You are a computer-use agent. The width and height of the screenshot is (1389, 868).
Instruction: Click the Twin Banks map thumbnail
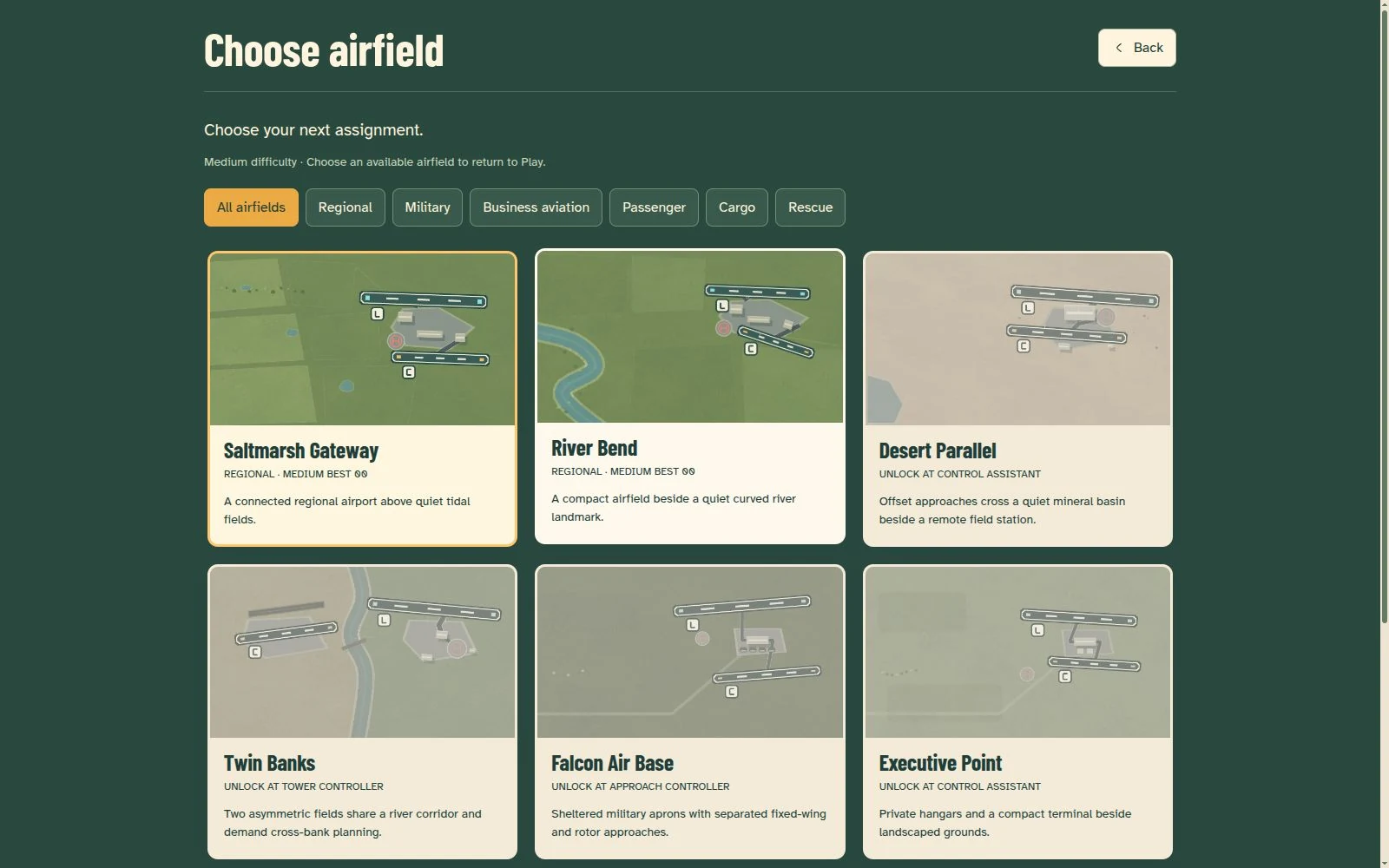coord(362,652)
